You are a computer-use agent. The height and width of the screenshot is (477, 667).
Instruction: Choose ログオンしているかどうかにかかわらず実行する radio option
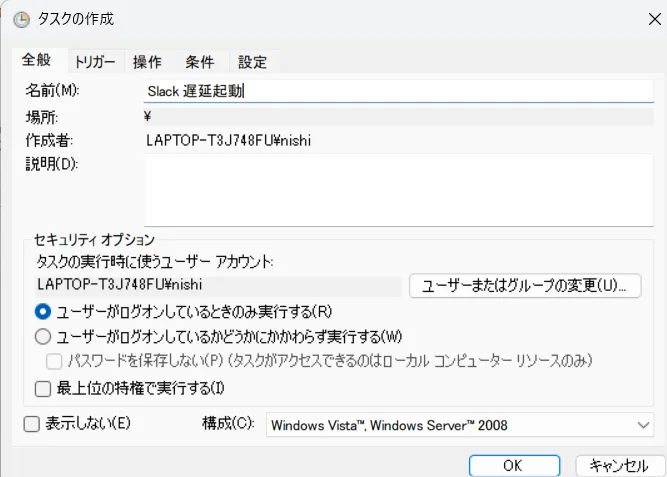pyautogui.click(x=43, y=336)
